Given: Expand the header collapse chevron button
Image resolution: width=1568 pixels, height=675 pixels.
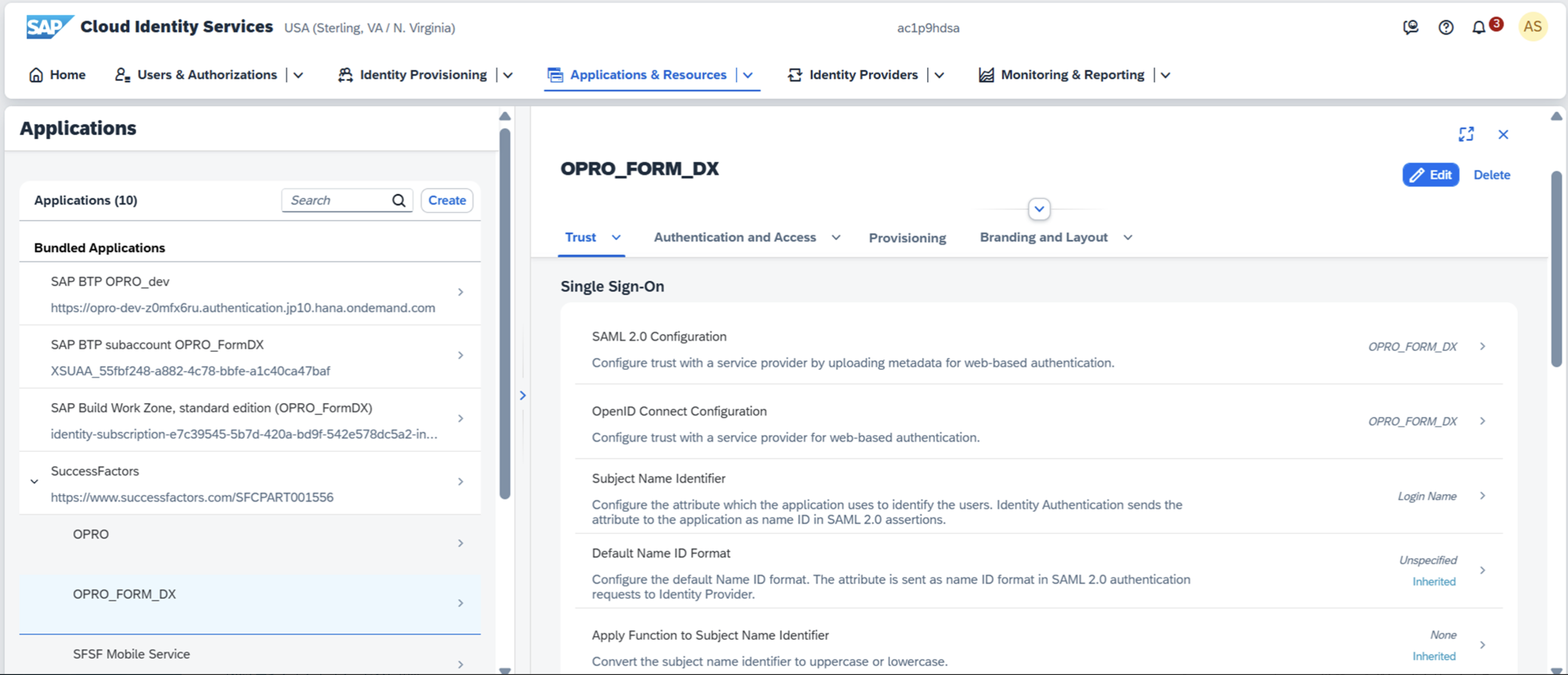Looking at the screenshot, I should point(1039,209).
